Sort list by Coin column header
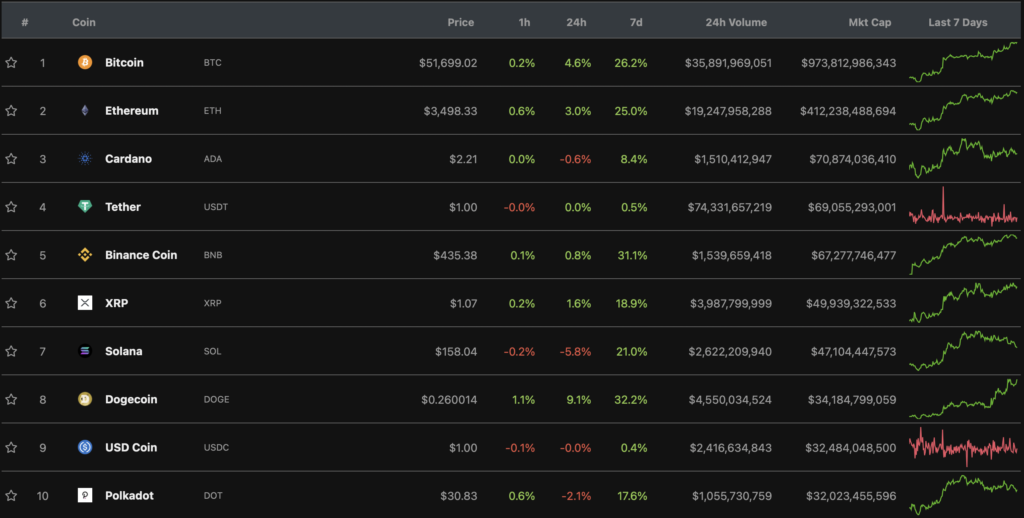 pos(84,22)
